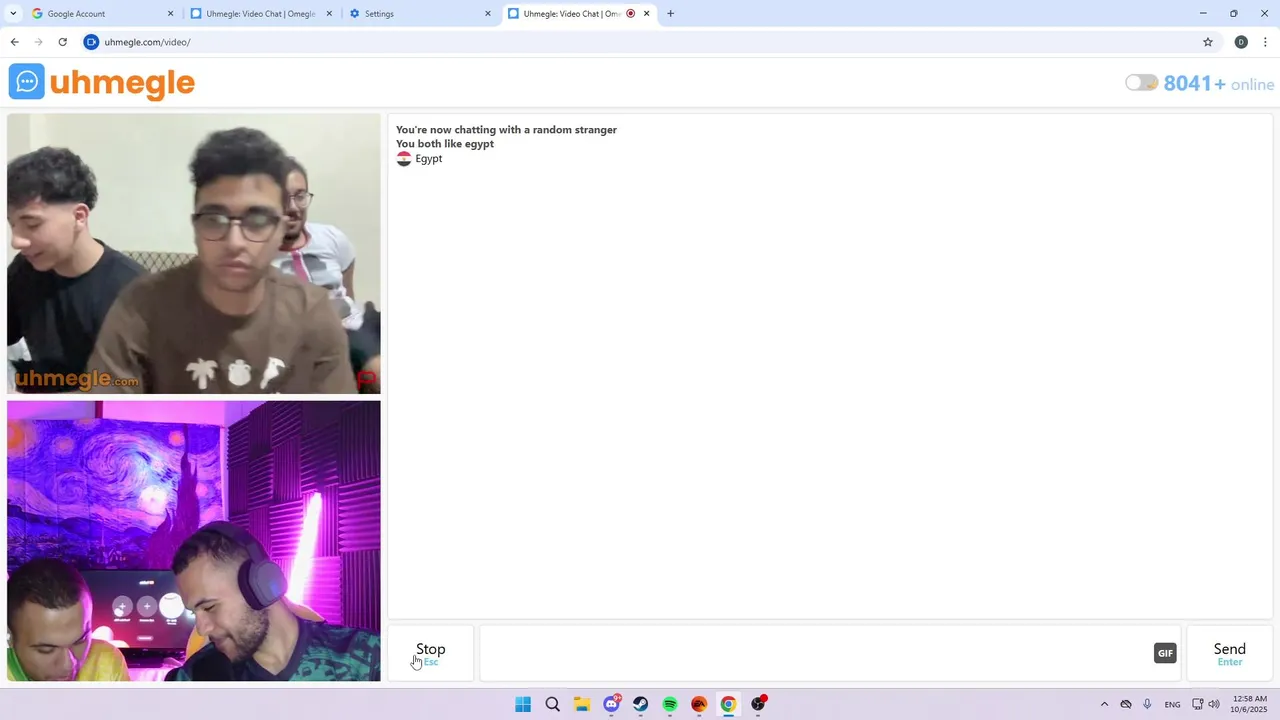Open Discord from the taskbar

[x=611, y=704]
